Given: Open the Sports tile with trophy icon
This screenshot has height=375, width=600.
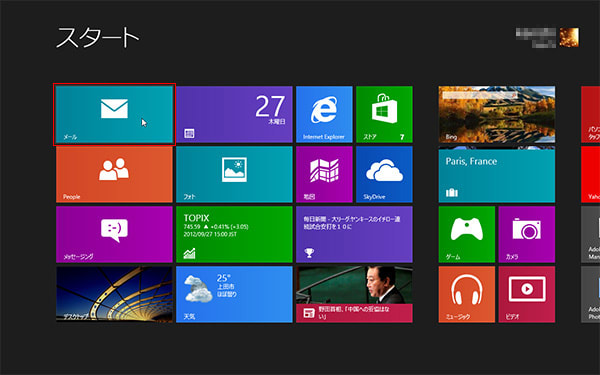Looking at the screenshot, I should tap(354, 235).
